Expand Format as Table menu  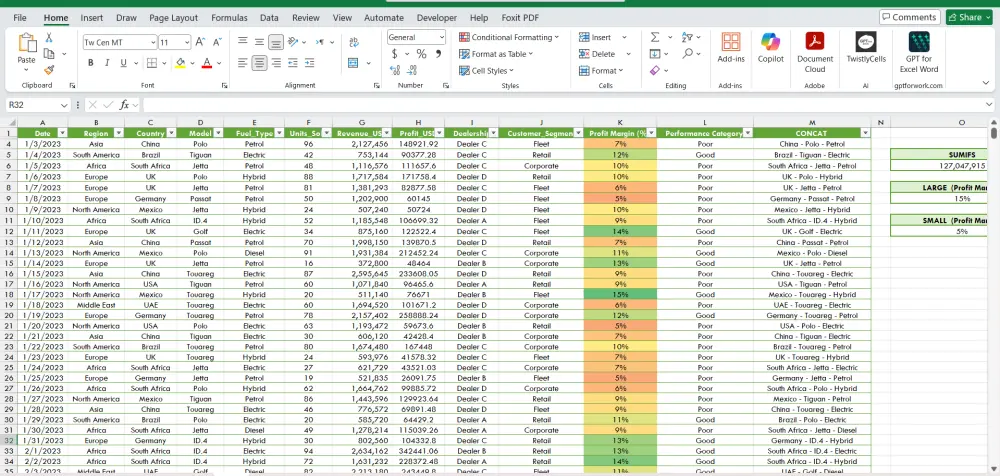[x=496, y=54]
